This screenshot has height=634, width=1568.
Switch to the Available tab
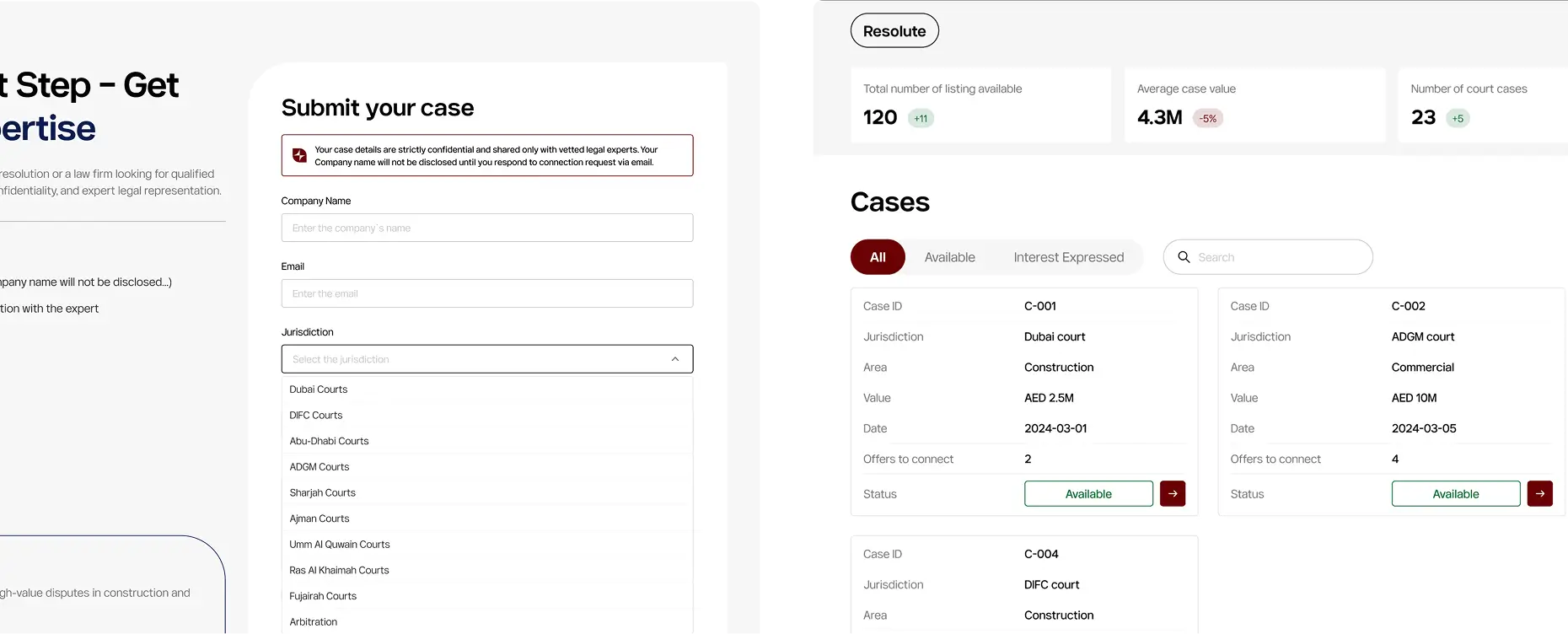pyautogui.click(x=949, y=257)
